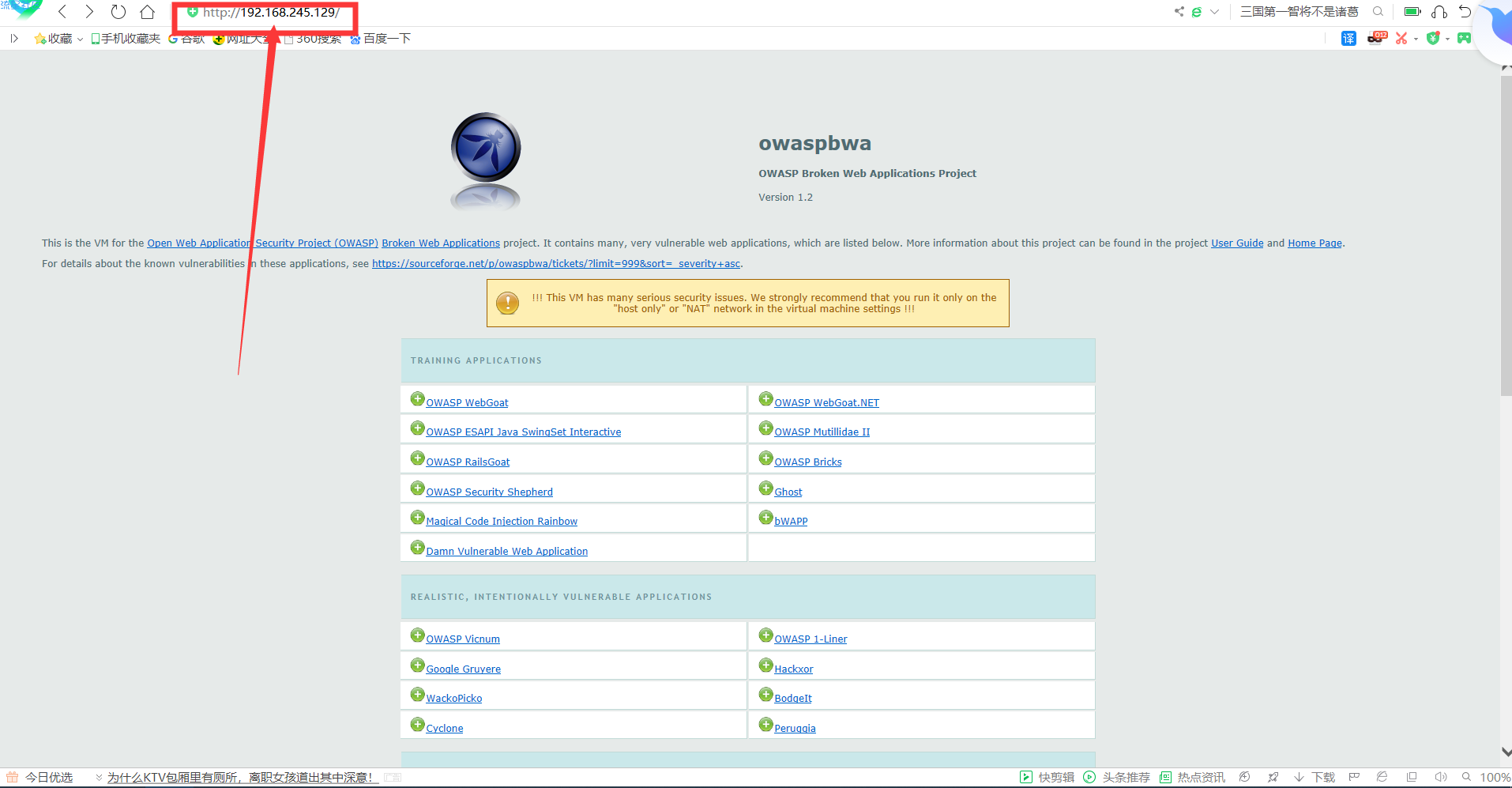The width and height of the screenshot is (1512, 788).
Task: Expand the yen shield dropdown arrow
Action: (1447, 39)
